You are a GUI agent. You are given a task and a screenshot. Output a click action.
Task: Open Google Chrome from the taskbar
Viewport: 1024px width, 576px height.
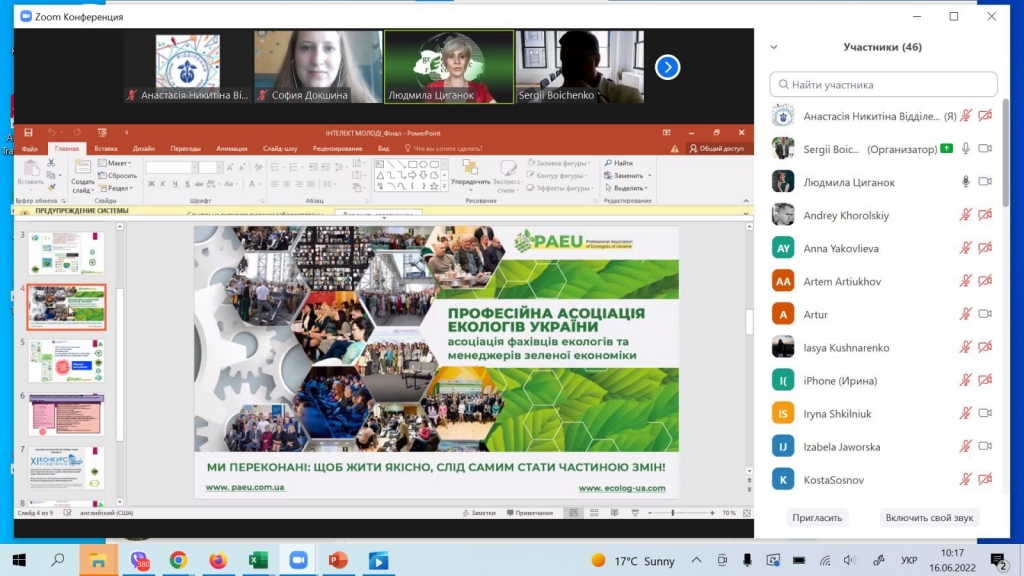tap(178, 560)
